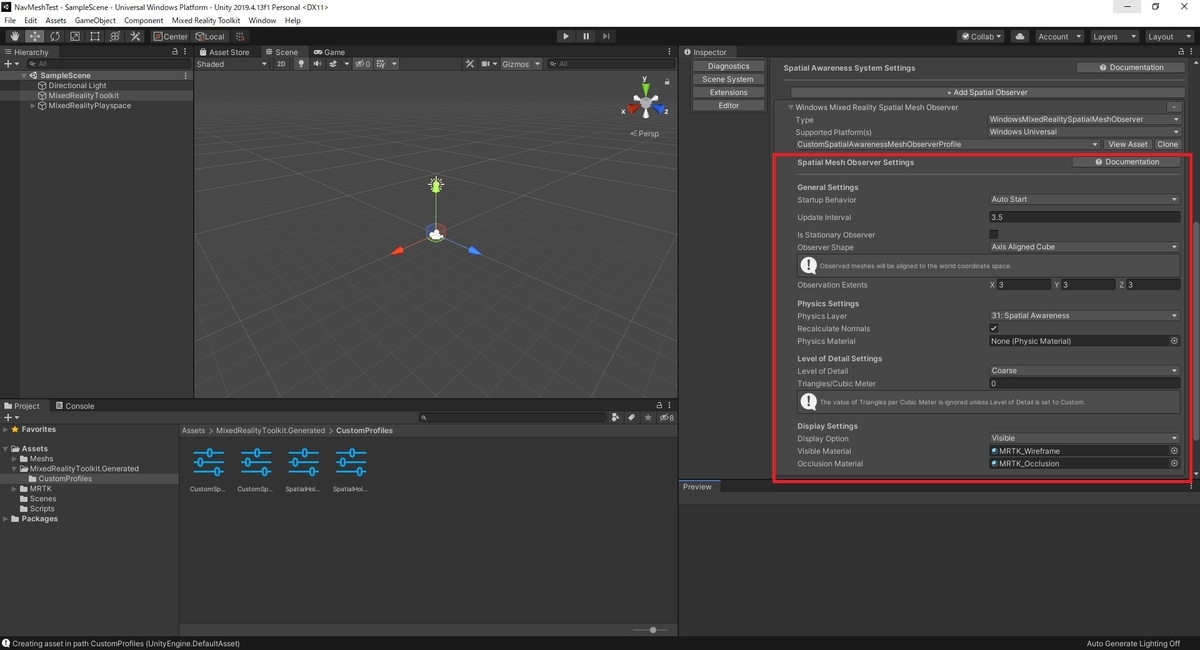Collapse the SampleScene hierarchy node
The height and width of the screenshot is (650, 1200).
[25, 76]
